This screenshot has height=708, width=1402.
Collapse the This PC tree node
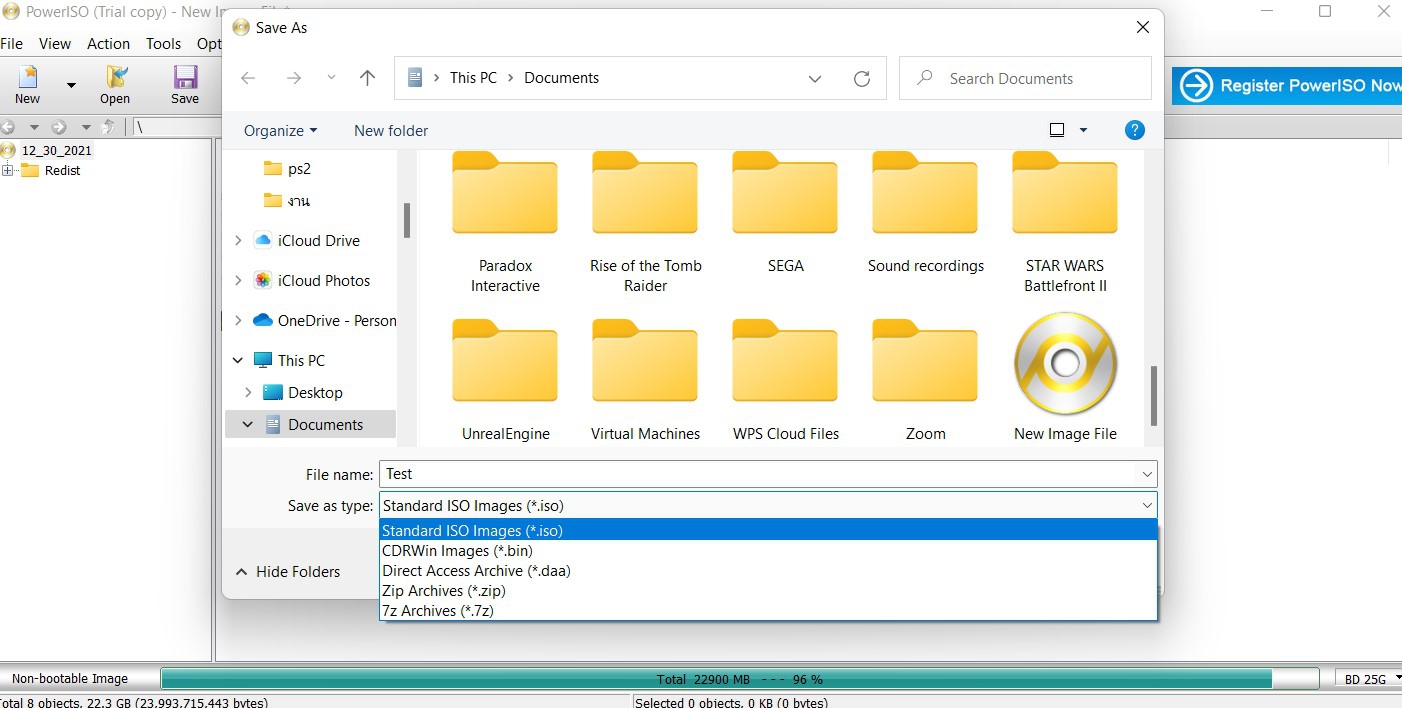(x=238, y=361)
